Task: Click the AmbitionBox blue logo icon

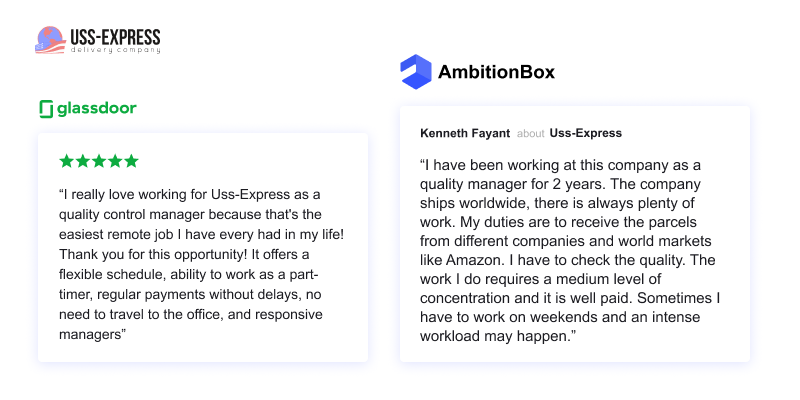Action: click(415, 72)
